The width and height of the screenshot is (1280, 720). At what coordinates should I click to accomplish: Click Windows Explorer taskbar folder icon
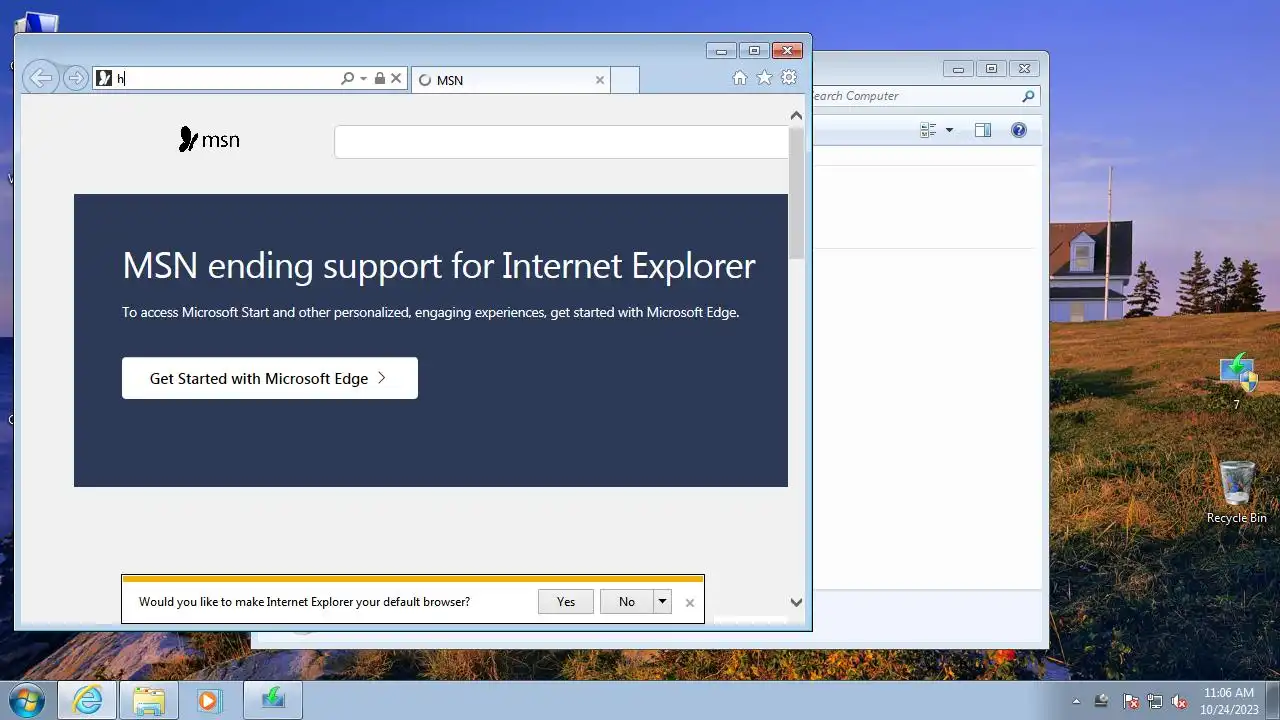pos(149,700)
